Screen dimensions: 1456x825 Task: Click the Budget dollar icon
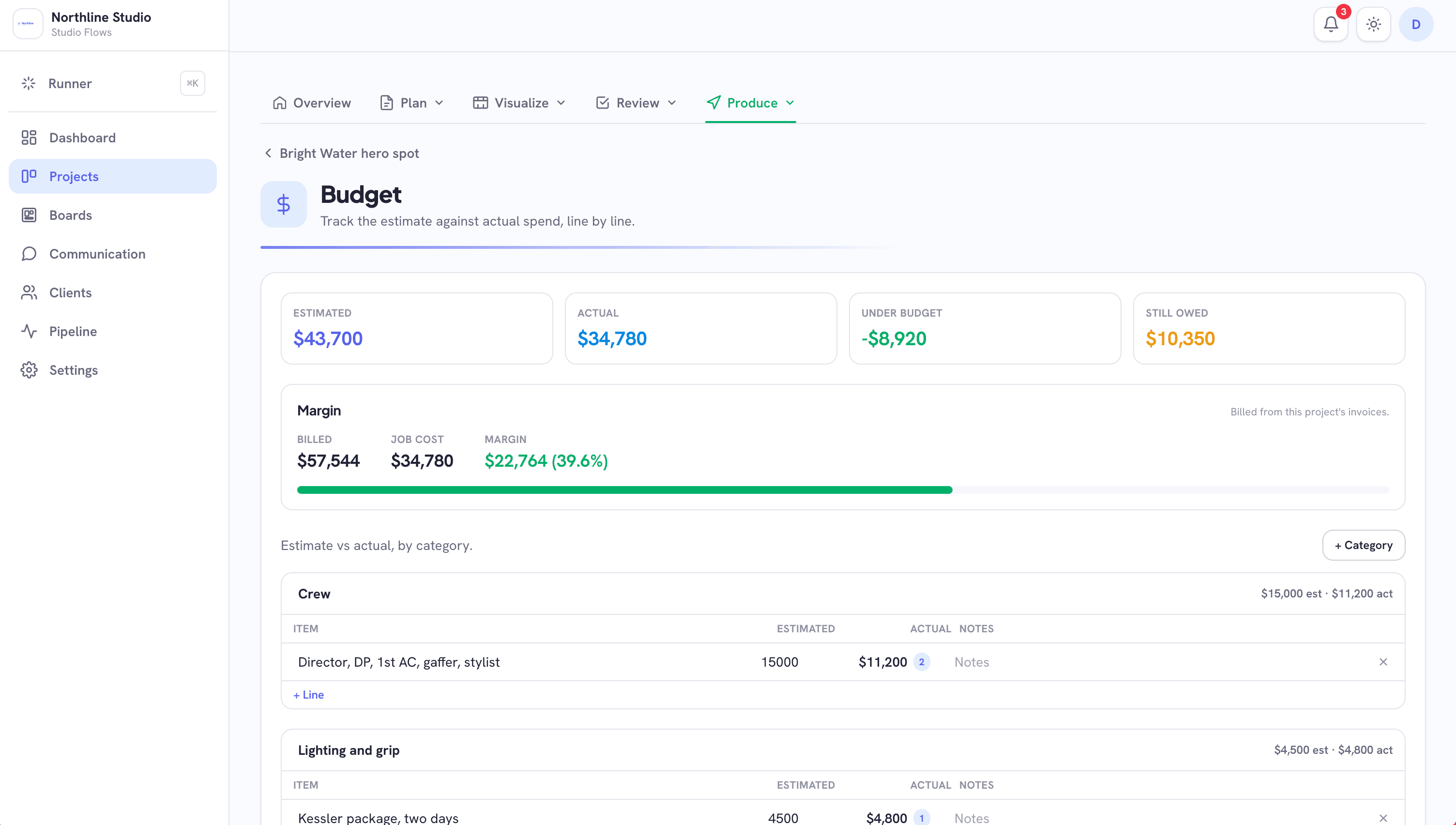pyautogui.click(x=284, y=204)
